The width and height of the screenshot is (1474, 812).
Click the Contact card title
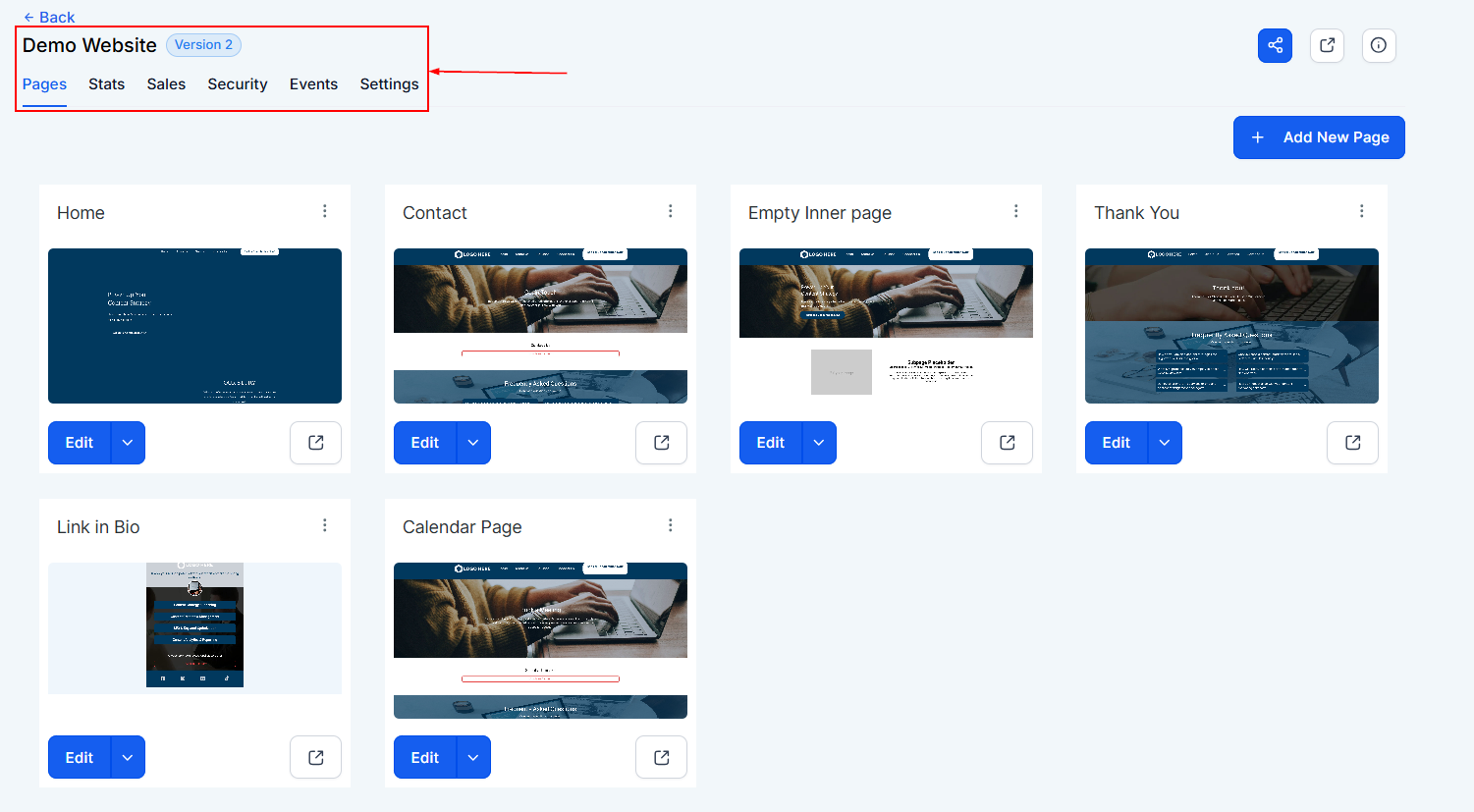click(435, 213)
